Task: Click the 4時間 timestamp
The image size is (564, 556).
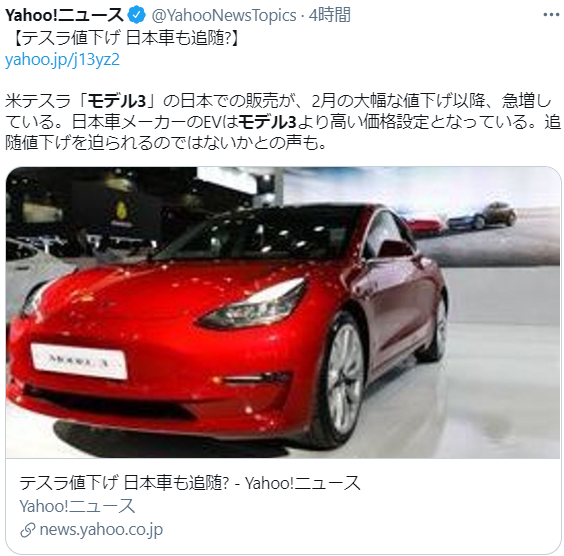Action: [x=330, y=15]
